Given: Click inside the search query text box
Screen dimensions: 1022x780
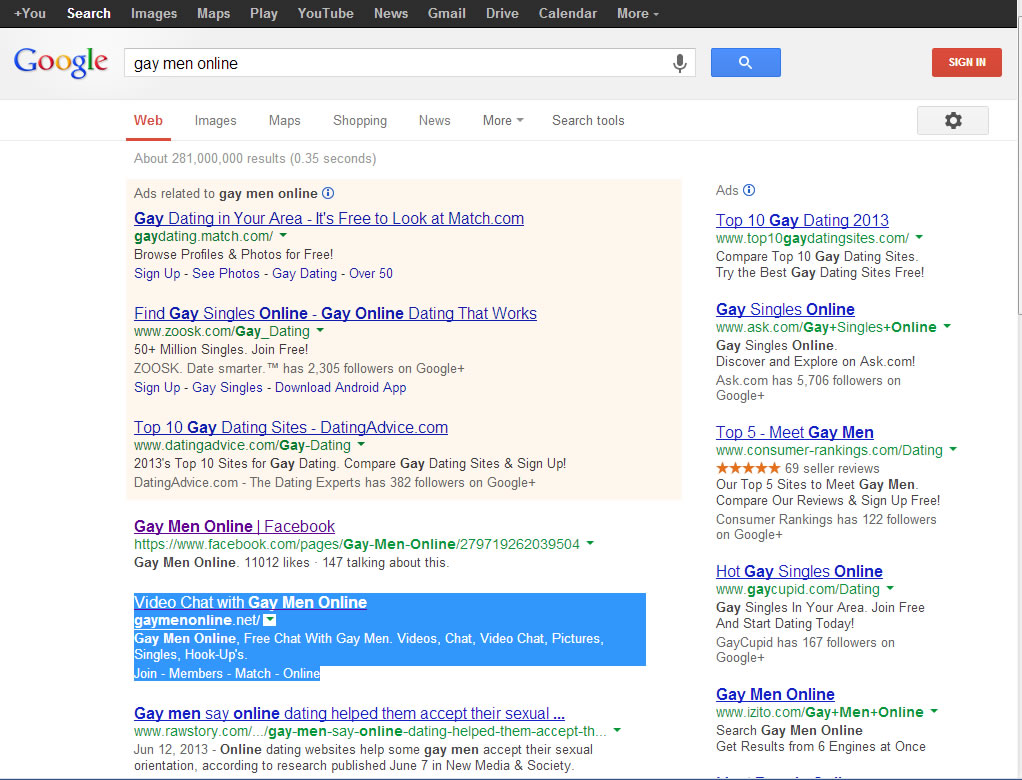Looking at the screenshot, I should [400, 63].
